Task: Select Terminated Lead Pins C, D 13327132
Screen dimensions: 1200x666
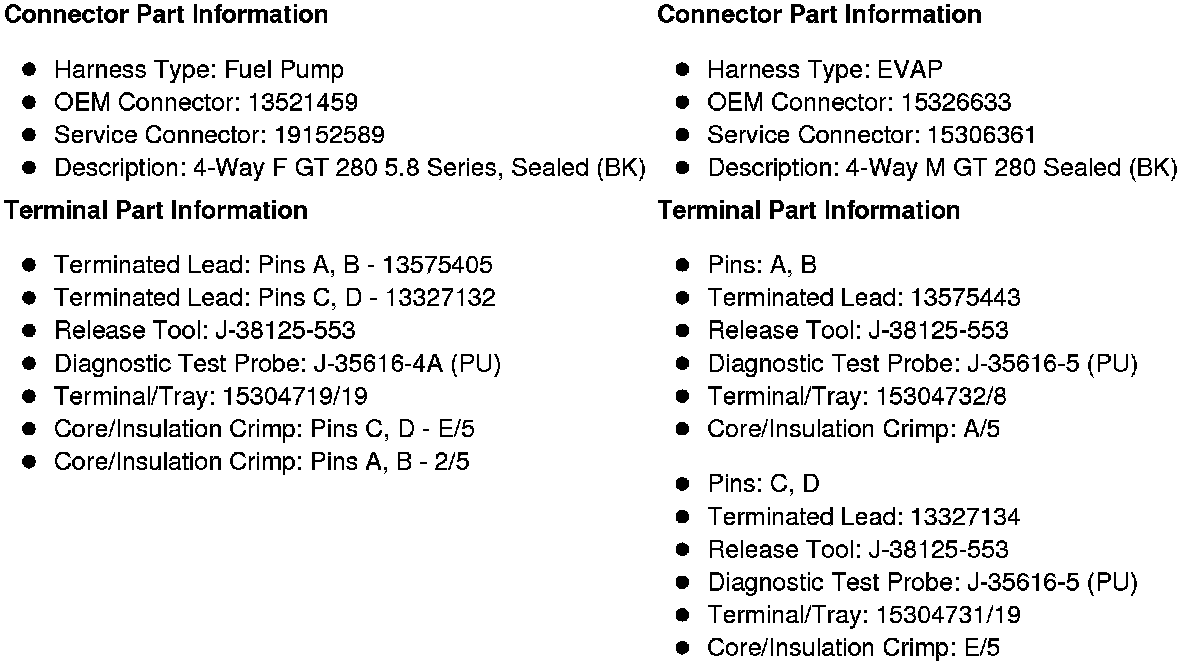Action: pyautogui.click(x=275, y=298)
